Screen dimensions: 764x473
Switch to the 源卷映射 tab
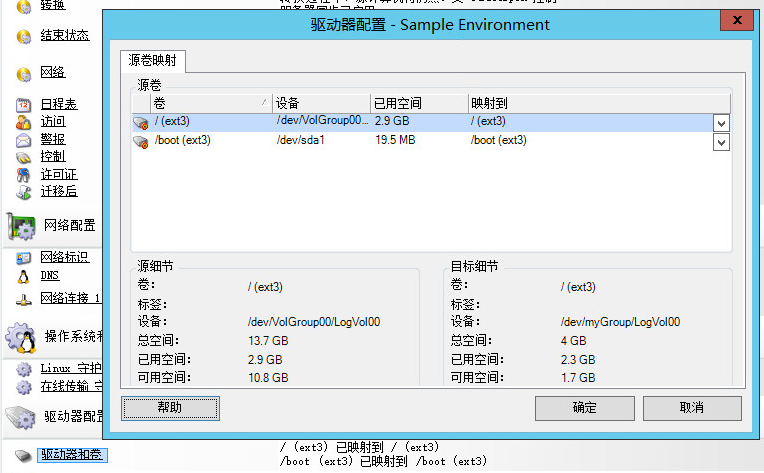point(153,61)
